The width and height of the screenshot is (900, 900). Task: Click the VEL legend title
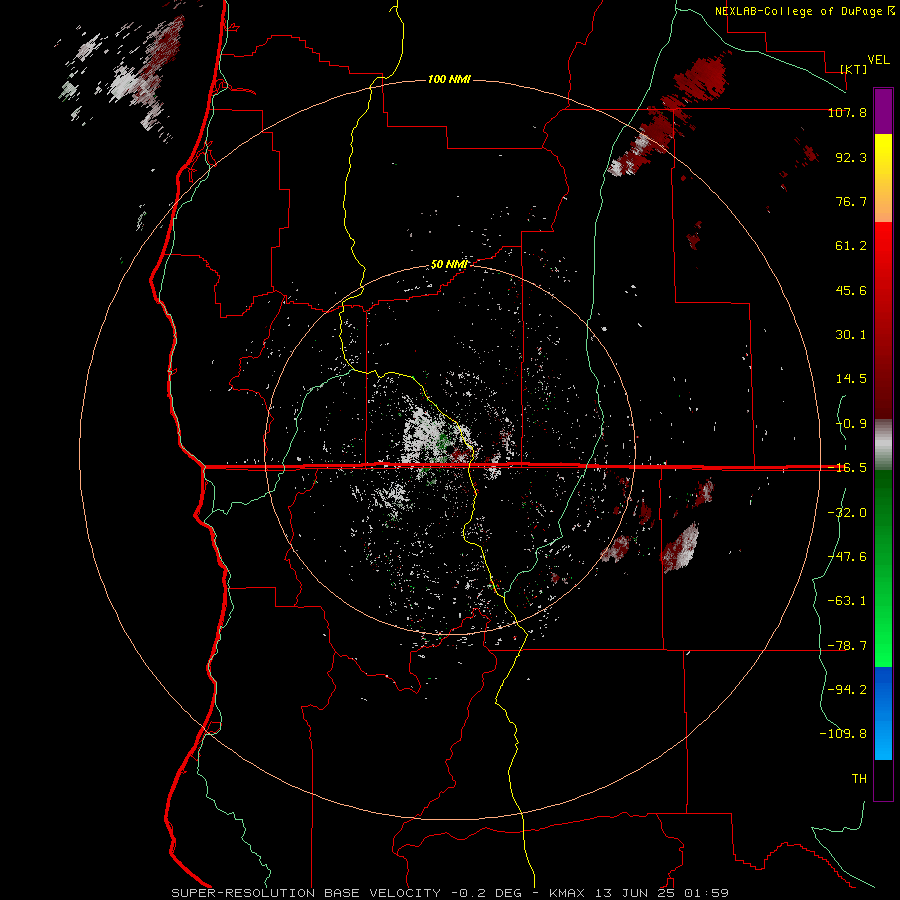[x=878, y=60]
